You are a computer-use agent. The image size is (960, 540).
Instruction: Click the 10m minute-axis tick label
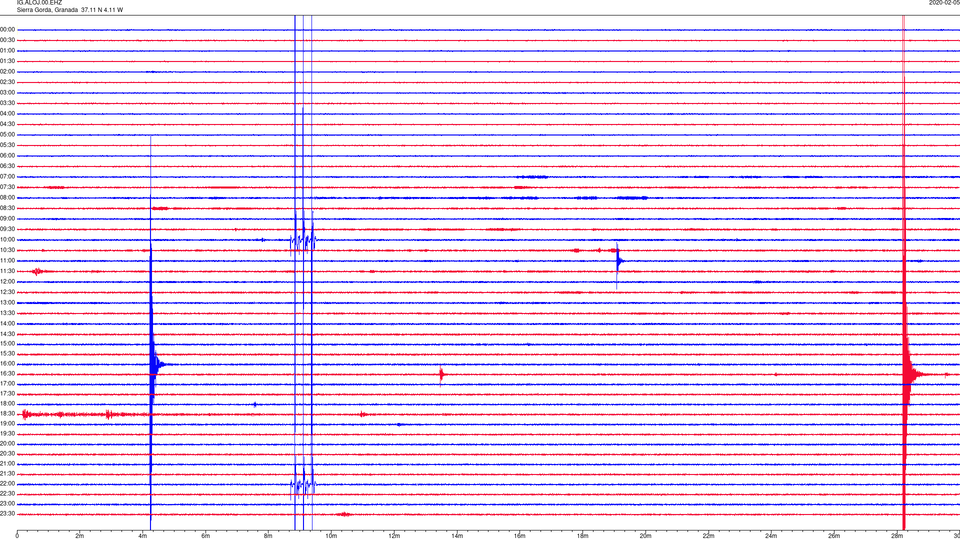tap(331, 536)
